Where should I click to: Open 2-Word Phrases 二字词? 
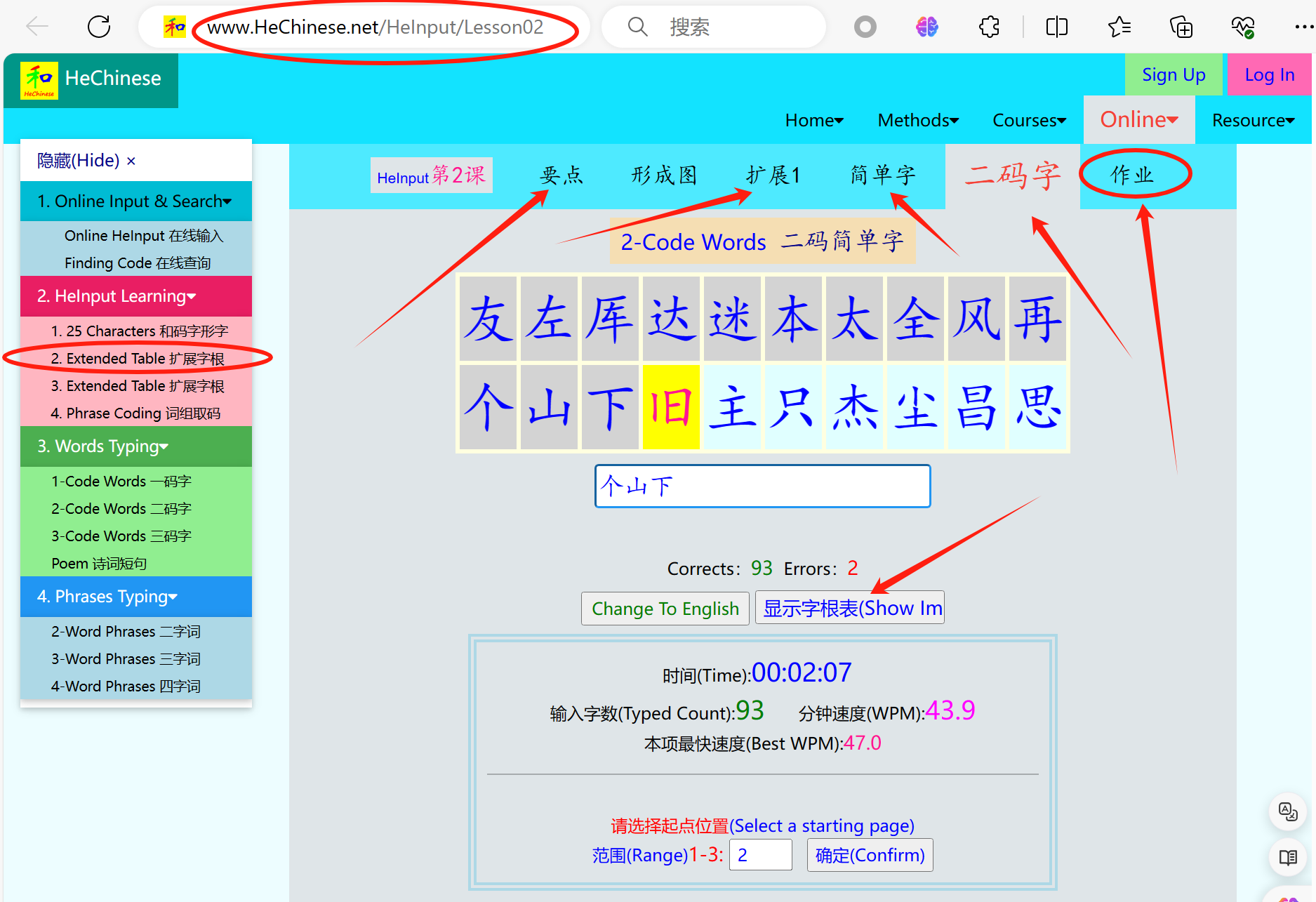pyautogui.click(x=126, y=632)
